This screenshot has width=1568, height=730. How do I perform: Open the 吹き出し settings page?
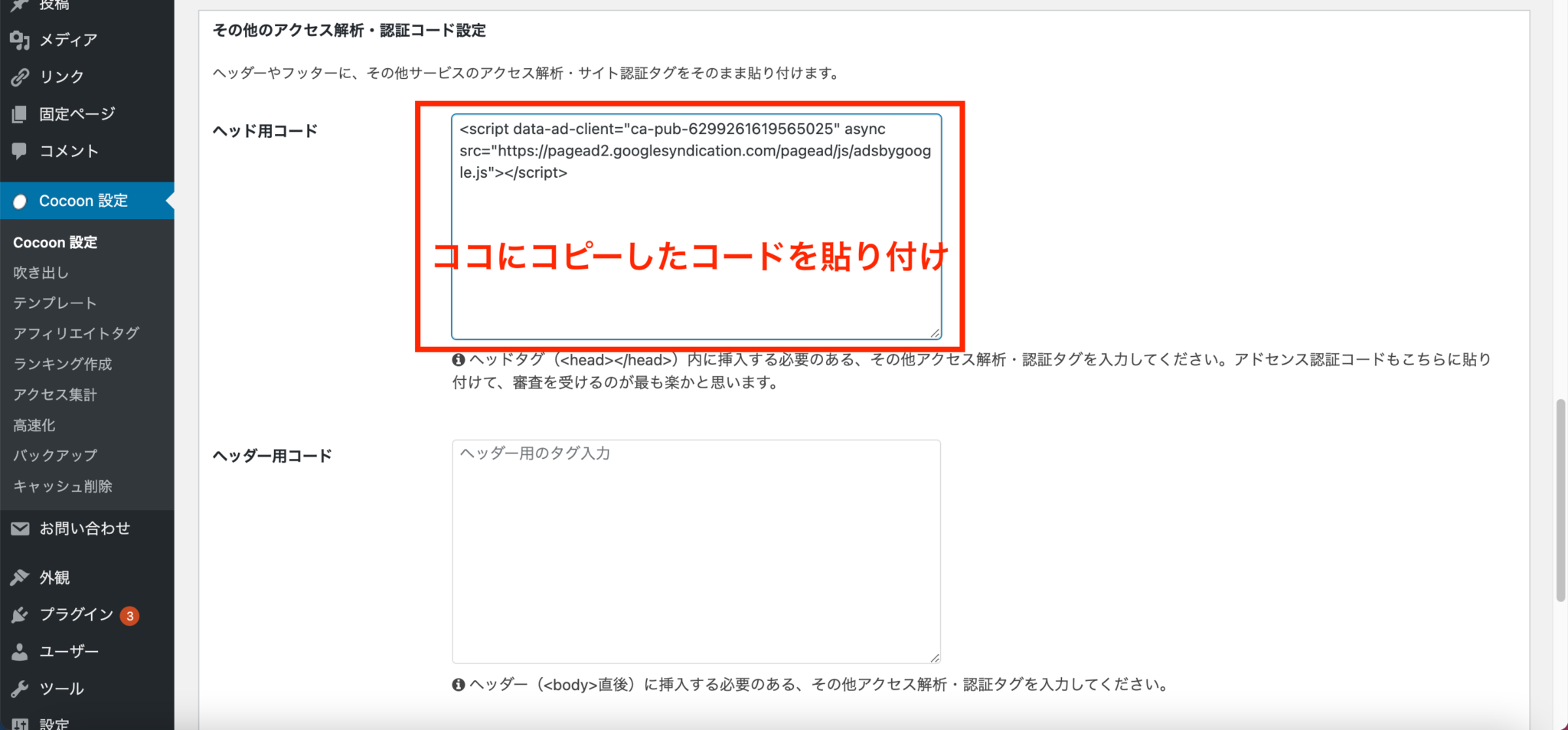click(x=41, y=272)
